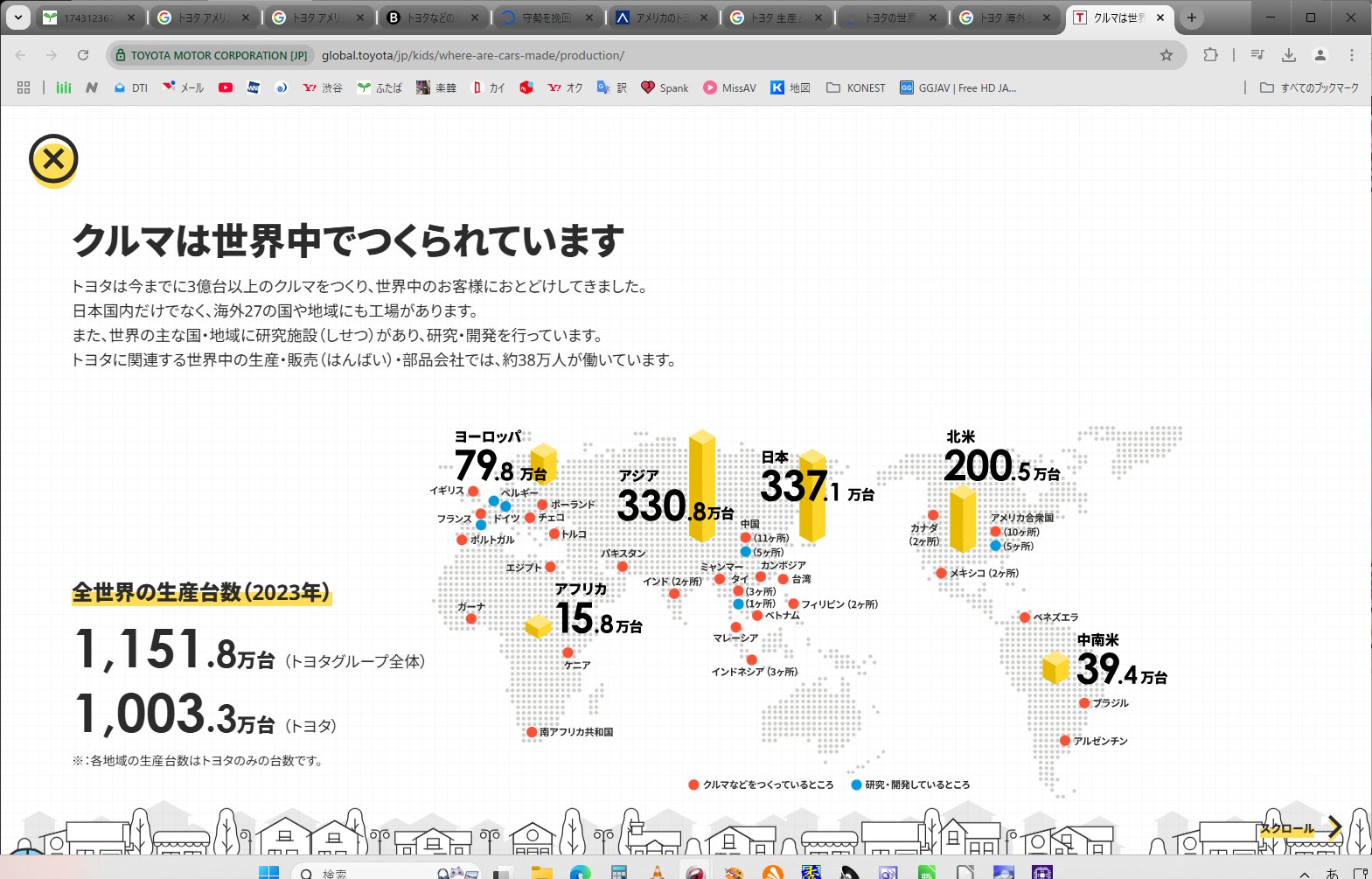The width and height of the screenshot is (1372, 879).
Task: Open the メール bookmark
Action: (x=183, y=87)
